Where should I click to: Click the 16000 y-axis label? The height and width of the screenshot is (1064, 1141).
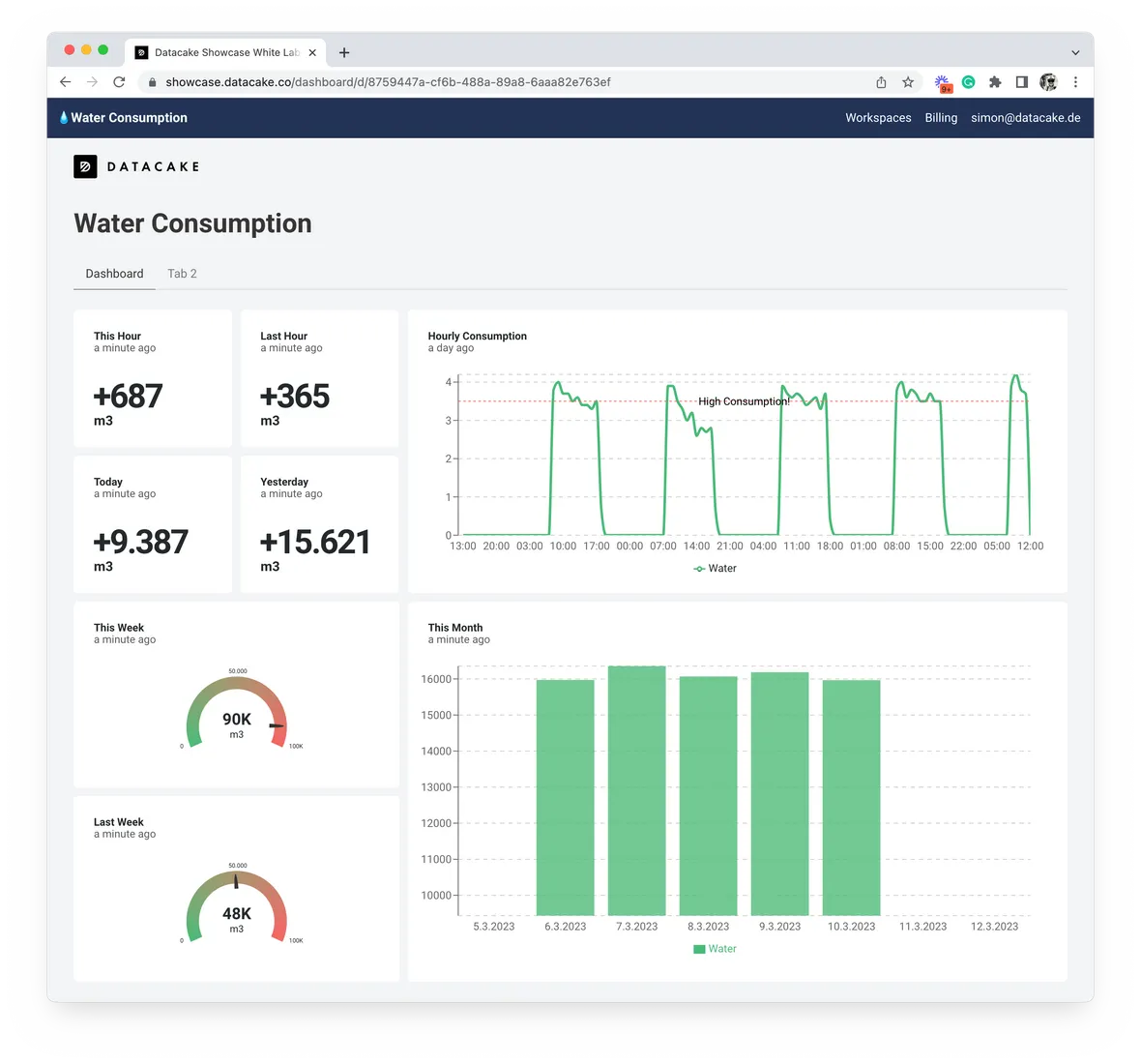[436, 679]
